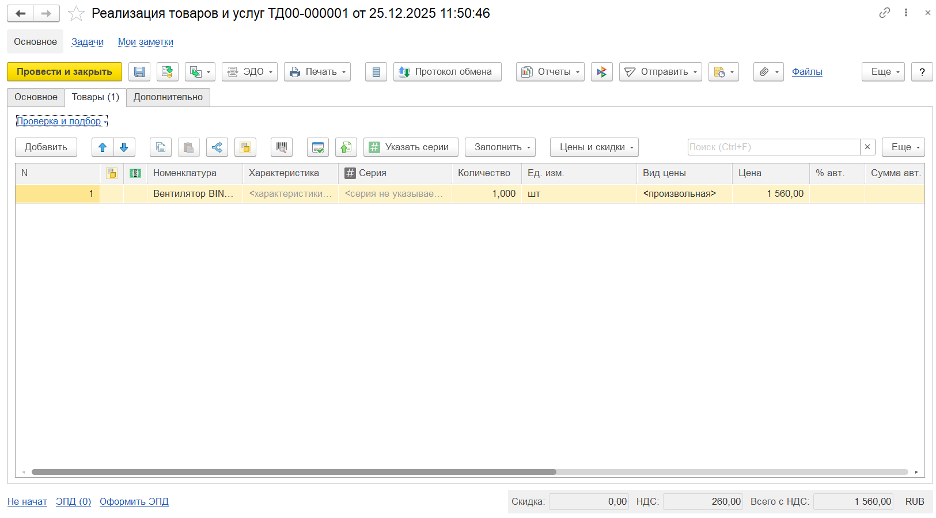This screenshot has height=518, width=936.
Task: Copy the document link via the chain icon
Action: 884,13
